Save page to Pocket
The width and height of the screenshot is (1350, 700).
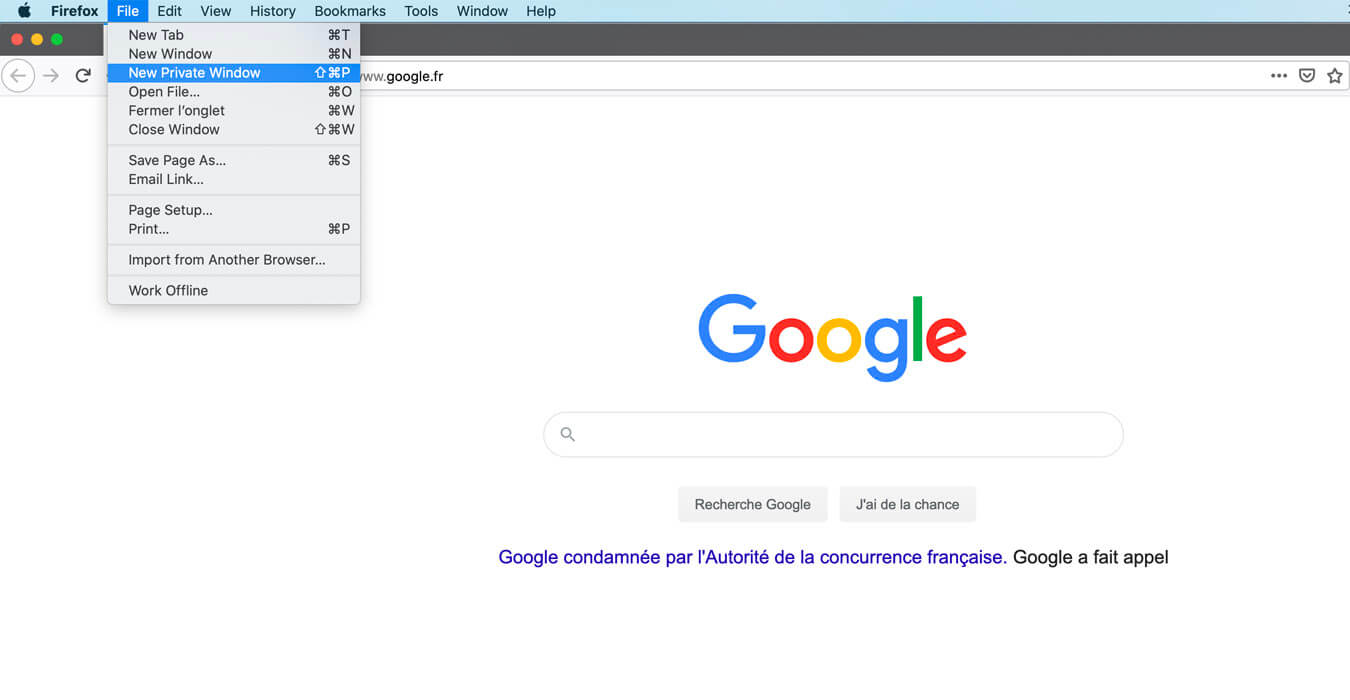(1307, 76)
